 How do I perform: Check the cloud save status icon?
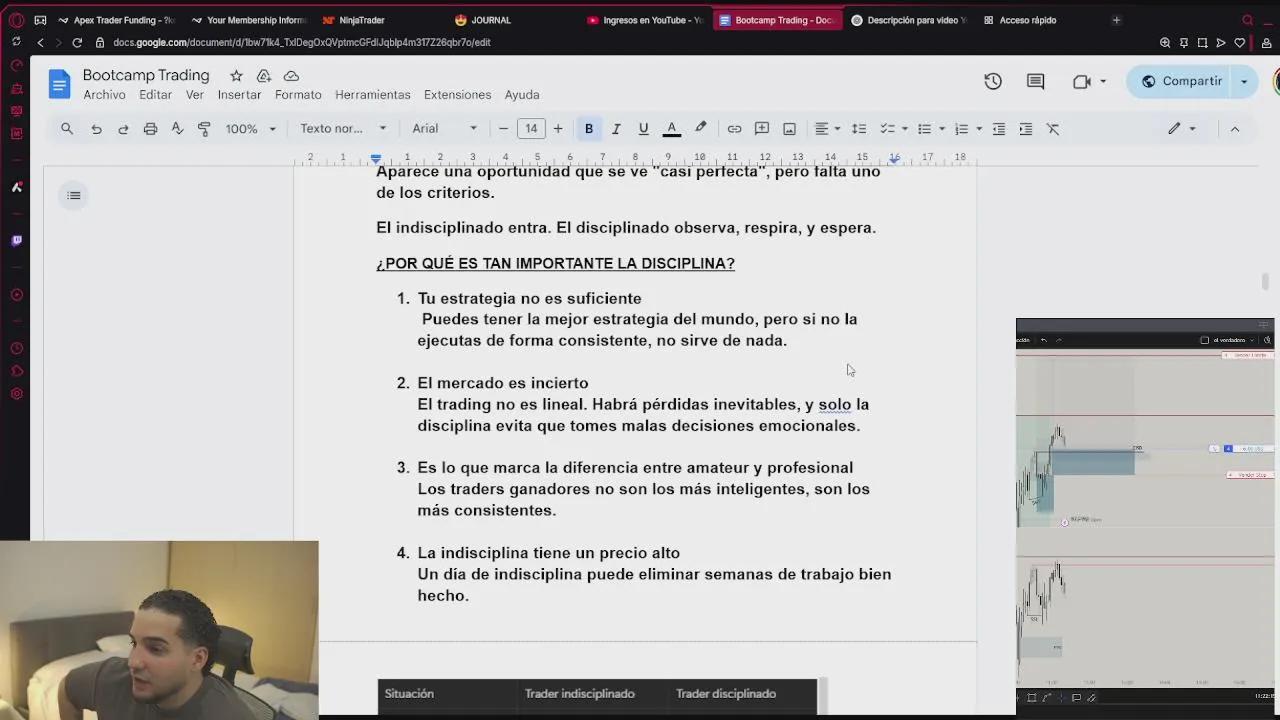[291, 76]
